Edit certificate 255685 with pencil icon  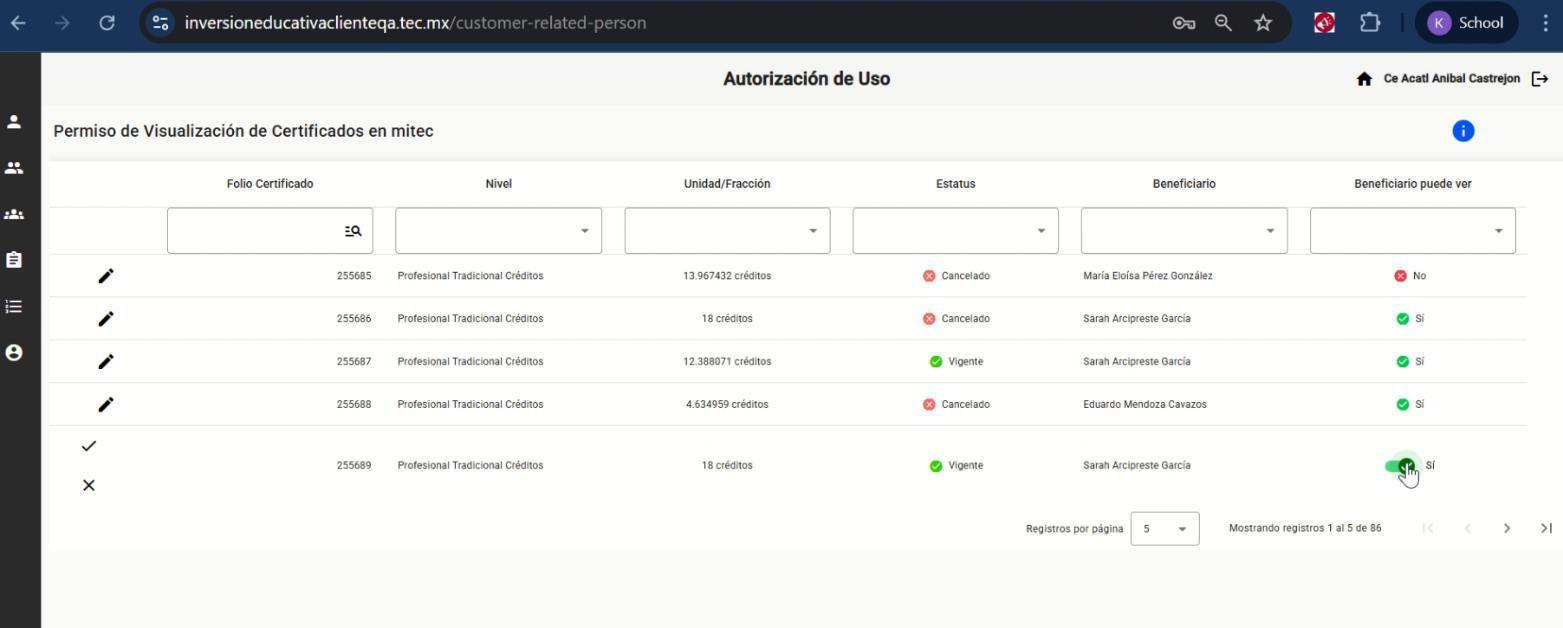pos(106,276)
